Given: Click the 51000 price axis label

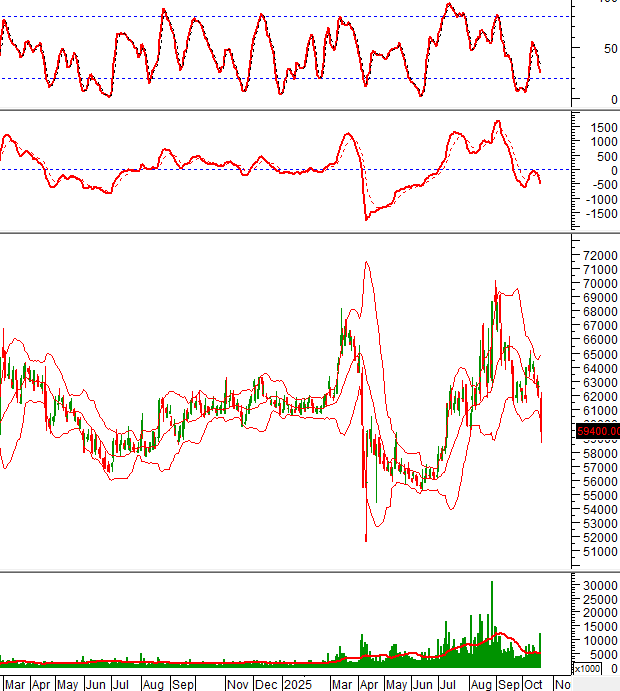Looking at the screenshot, I should click(596, 550).
